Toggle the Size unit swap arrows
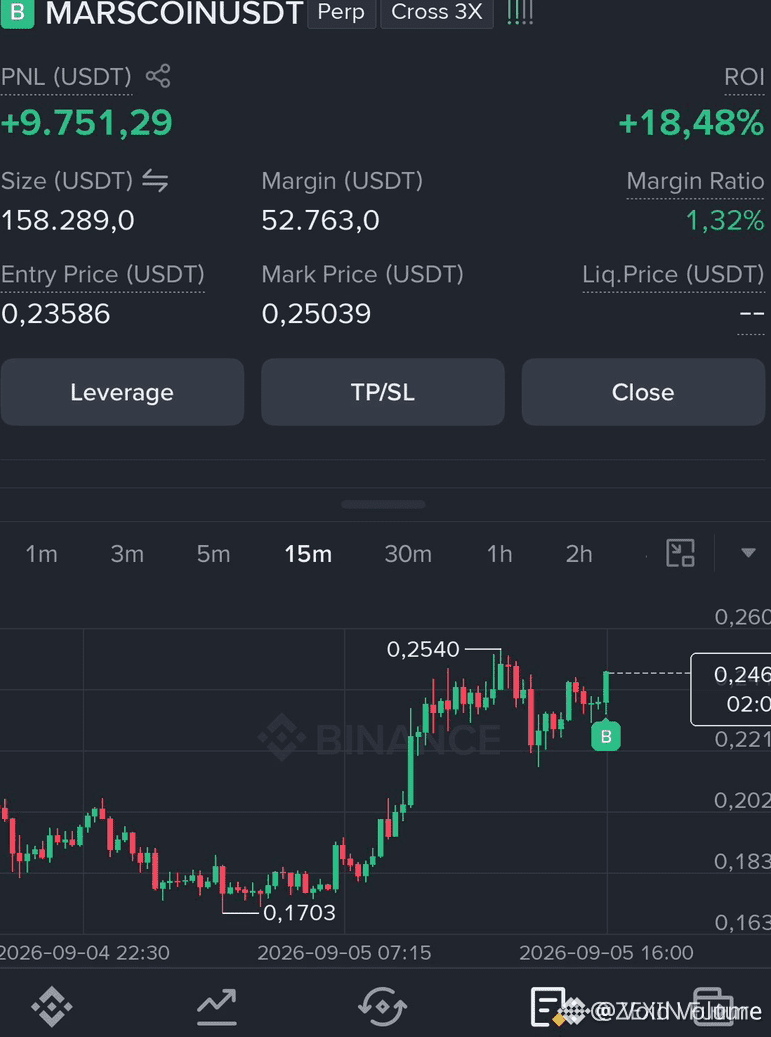Image resolution: width=771 pixels, height=1037 pixels. click(155, 181)
